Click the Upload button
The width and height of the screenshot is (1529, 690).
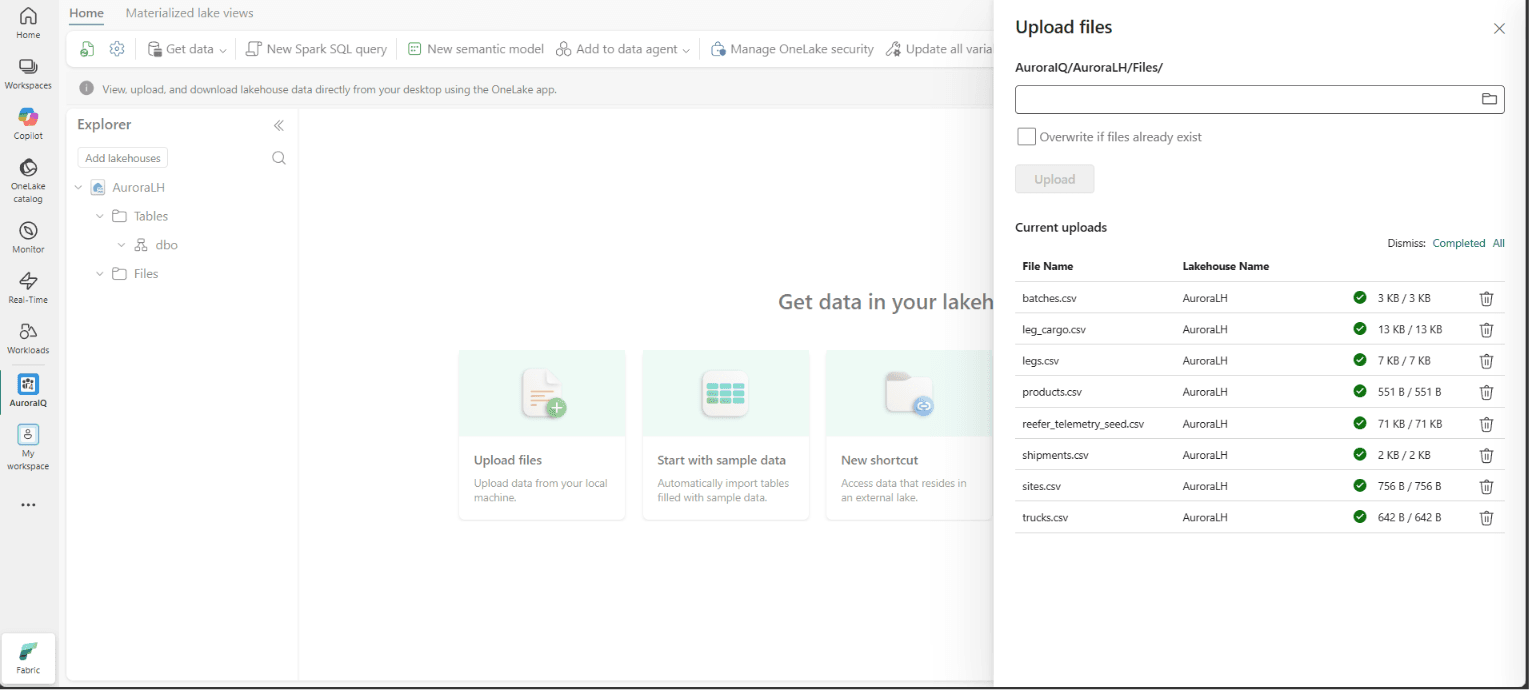(1054, 179)
